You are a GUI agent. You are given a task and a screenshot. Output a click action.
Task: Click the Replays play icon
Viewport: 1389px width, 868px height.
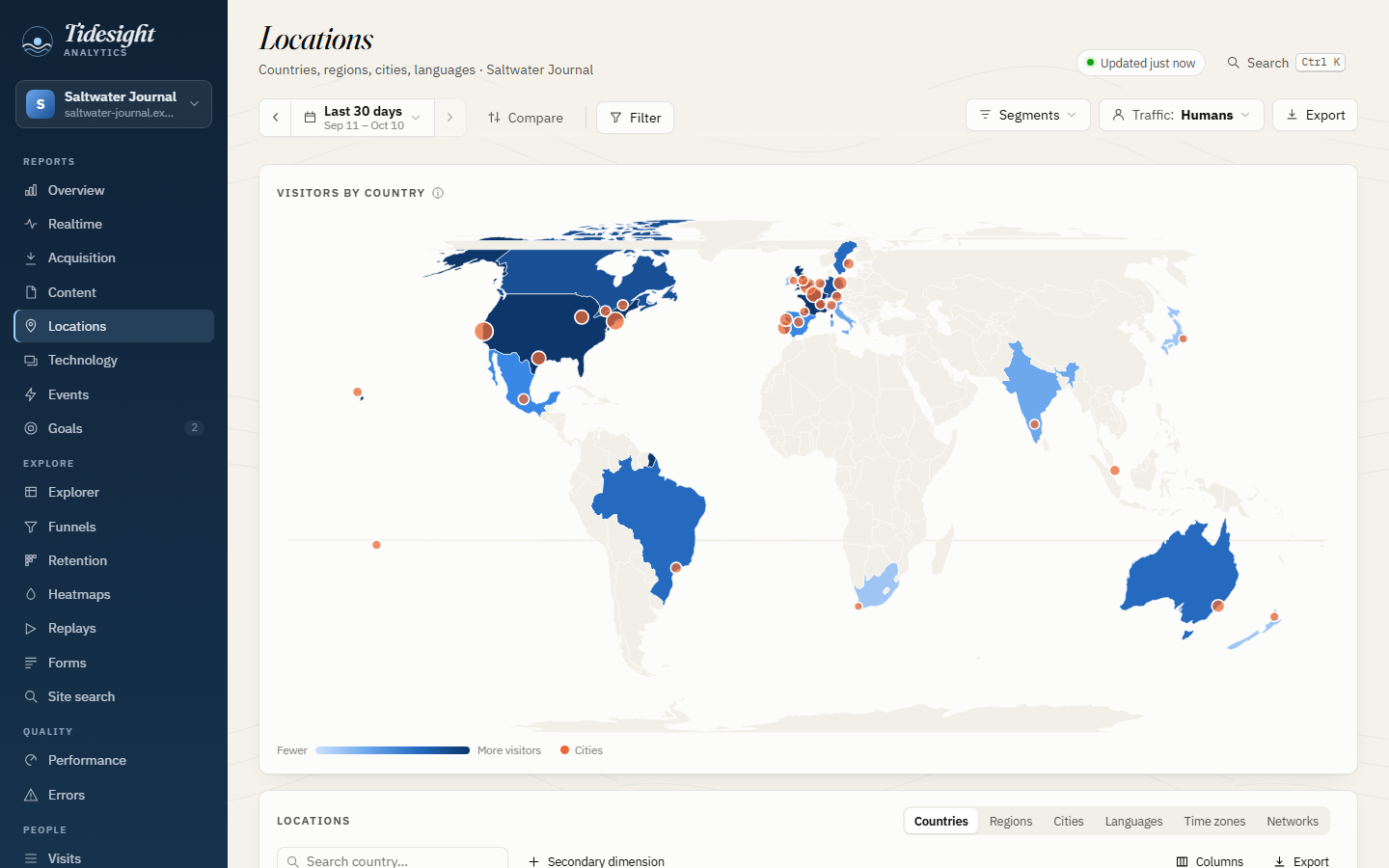(x=31, y=628)
